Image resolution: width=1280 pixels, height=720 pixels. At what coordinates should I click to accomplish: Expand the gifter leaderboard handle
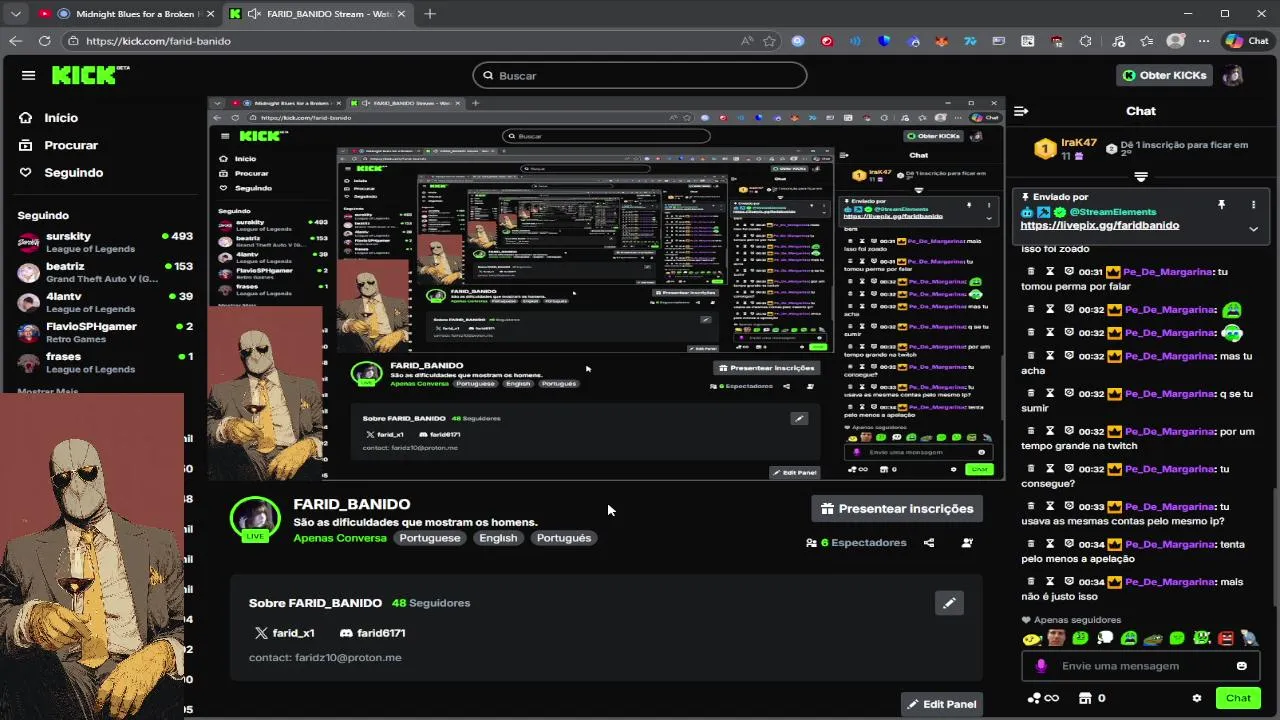click(x=1141, y=177)
